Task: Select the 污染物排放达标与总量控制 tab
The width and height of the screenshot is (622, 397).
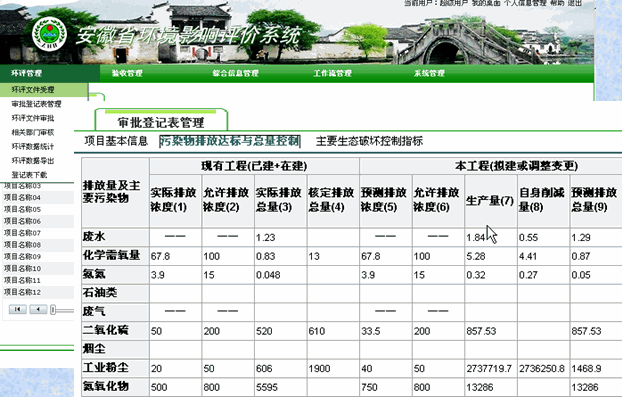Action: [230, 141]
